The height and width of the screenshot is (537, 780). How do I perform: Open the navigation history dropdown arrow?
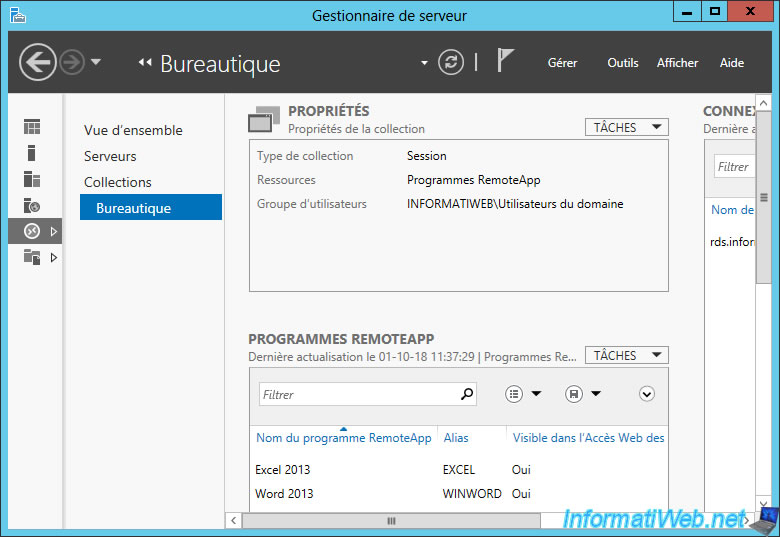coord(96,62)
